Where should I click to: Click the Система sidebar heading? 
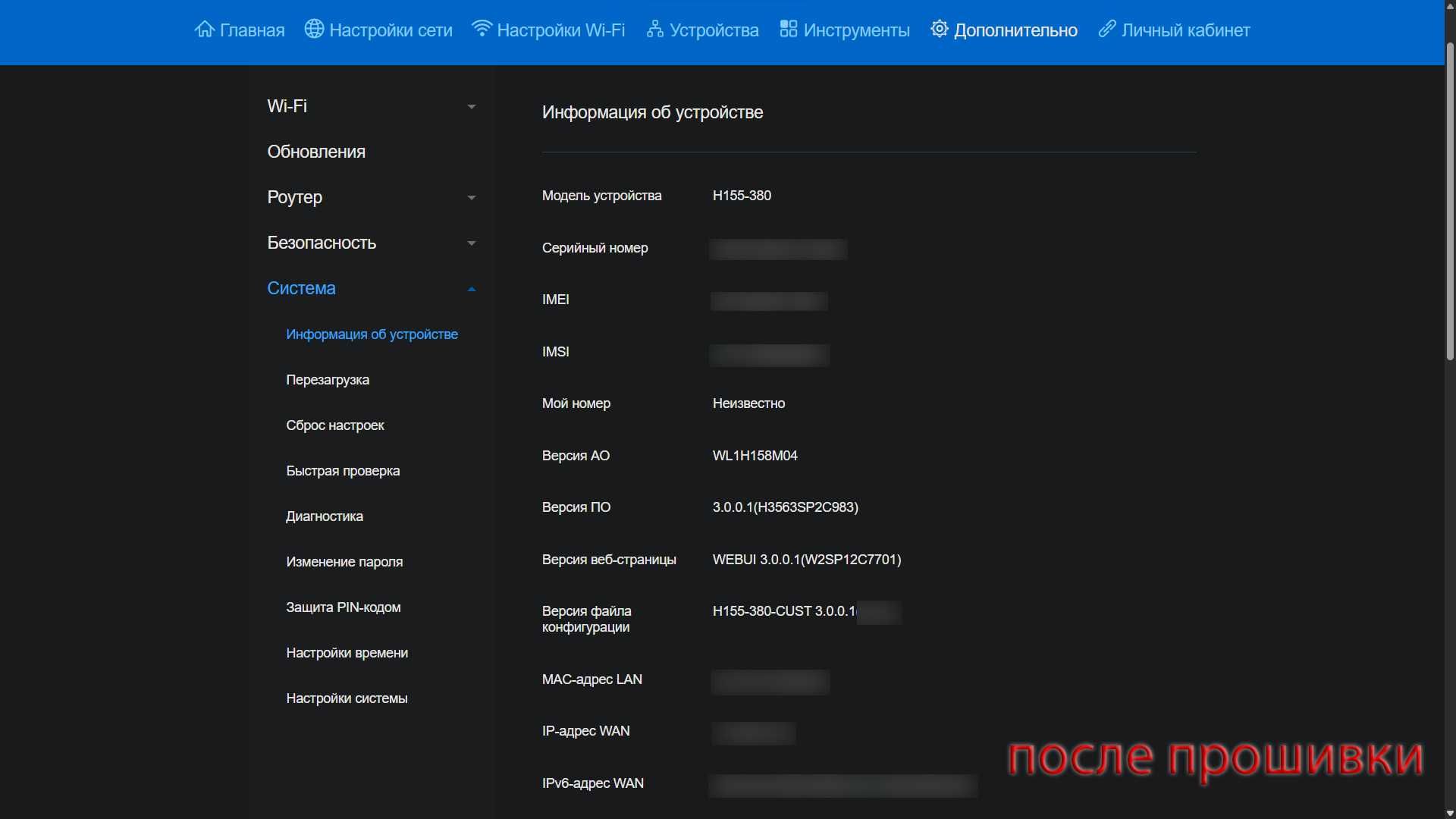(x=301, y=288)
